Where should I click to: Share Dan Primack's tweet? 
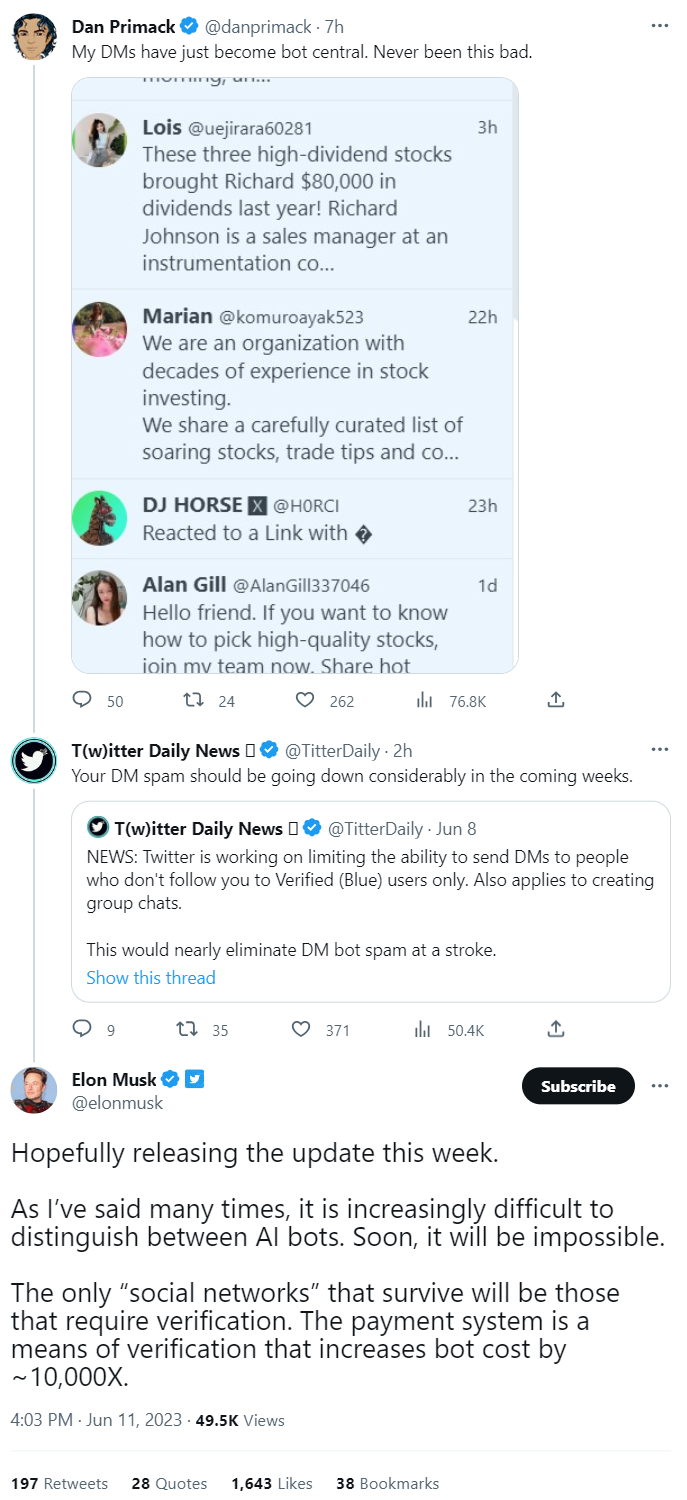[557, 700]
